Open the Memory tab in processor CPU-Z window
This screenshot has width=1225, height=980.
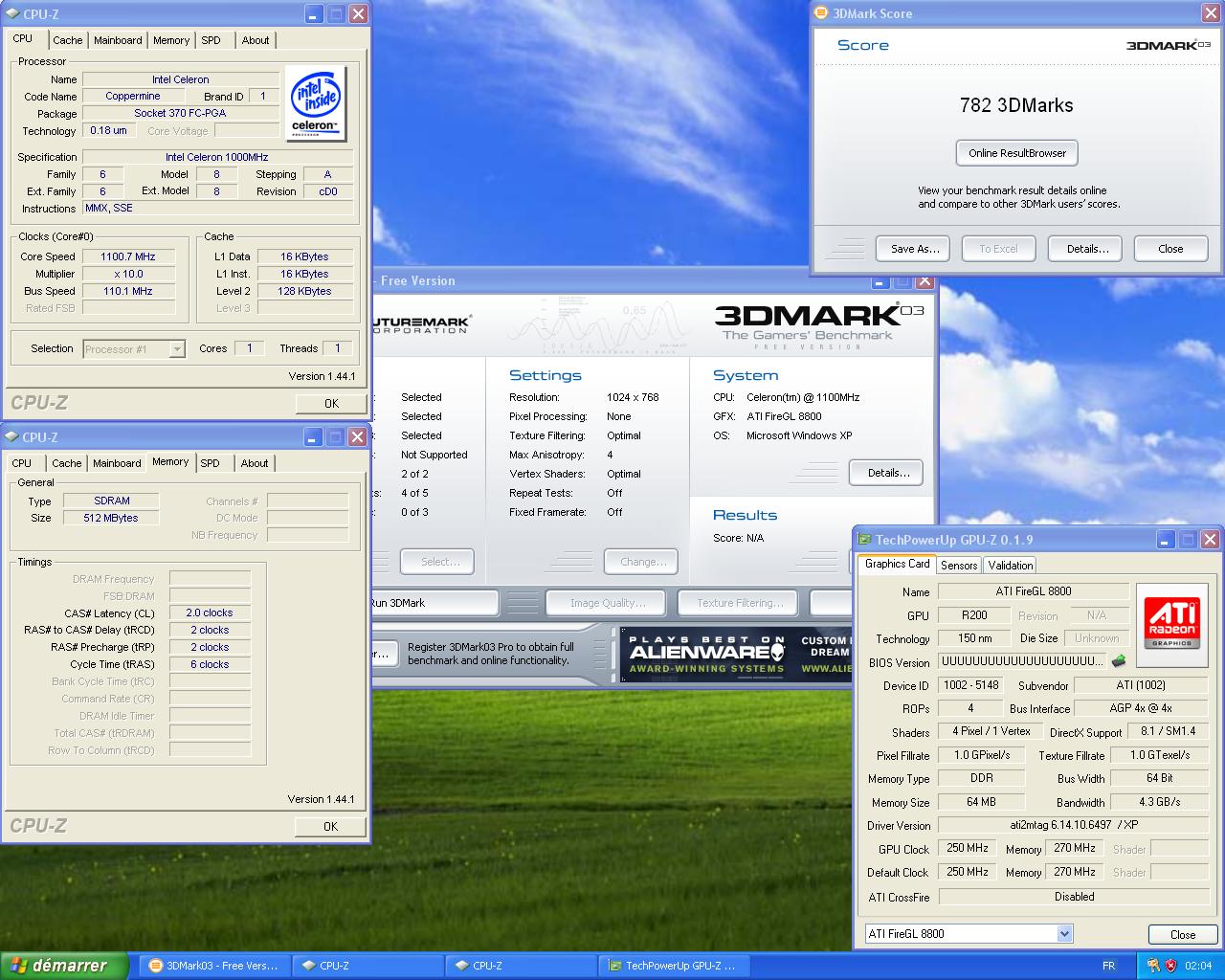171,40
